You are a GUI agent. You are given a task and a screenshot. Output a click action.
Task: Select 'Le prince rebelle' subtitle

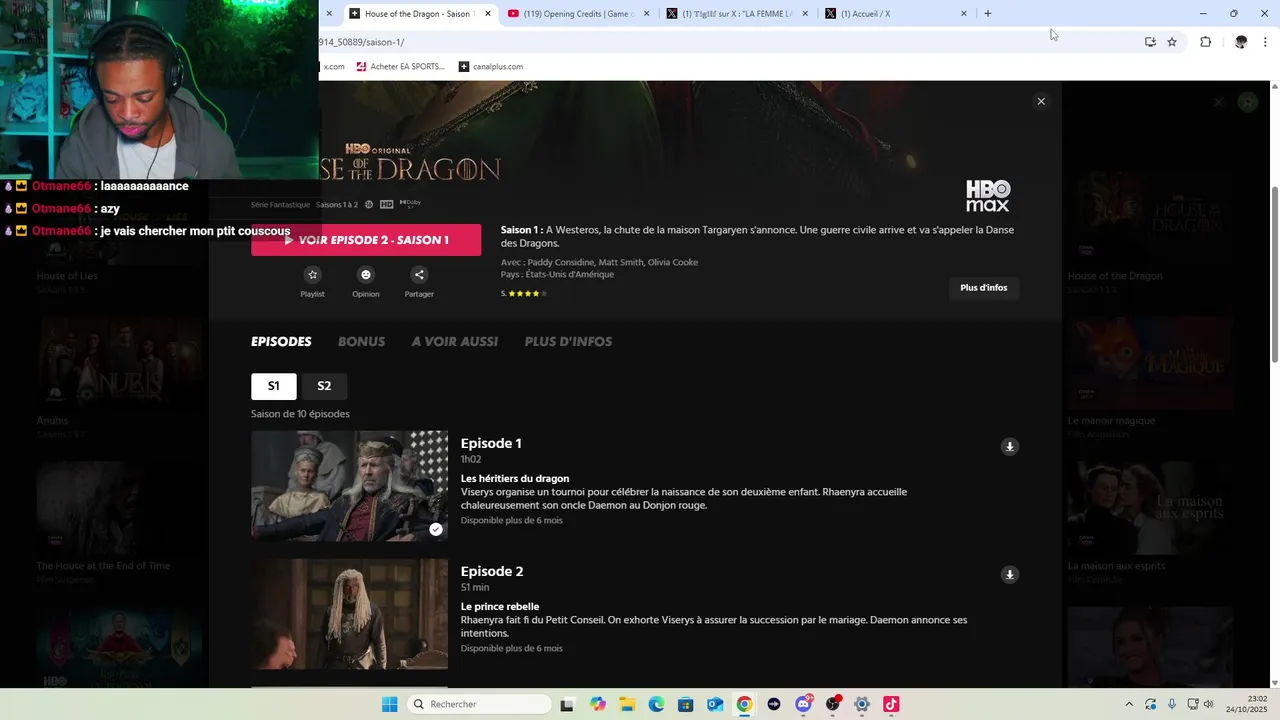click(x=500, y=607)
